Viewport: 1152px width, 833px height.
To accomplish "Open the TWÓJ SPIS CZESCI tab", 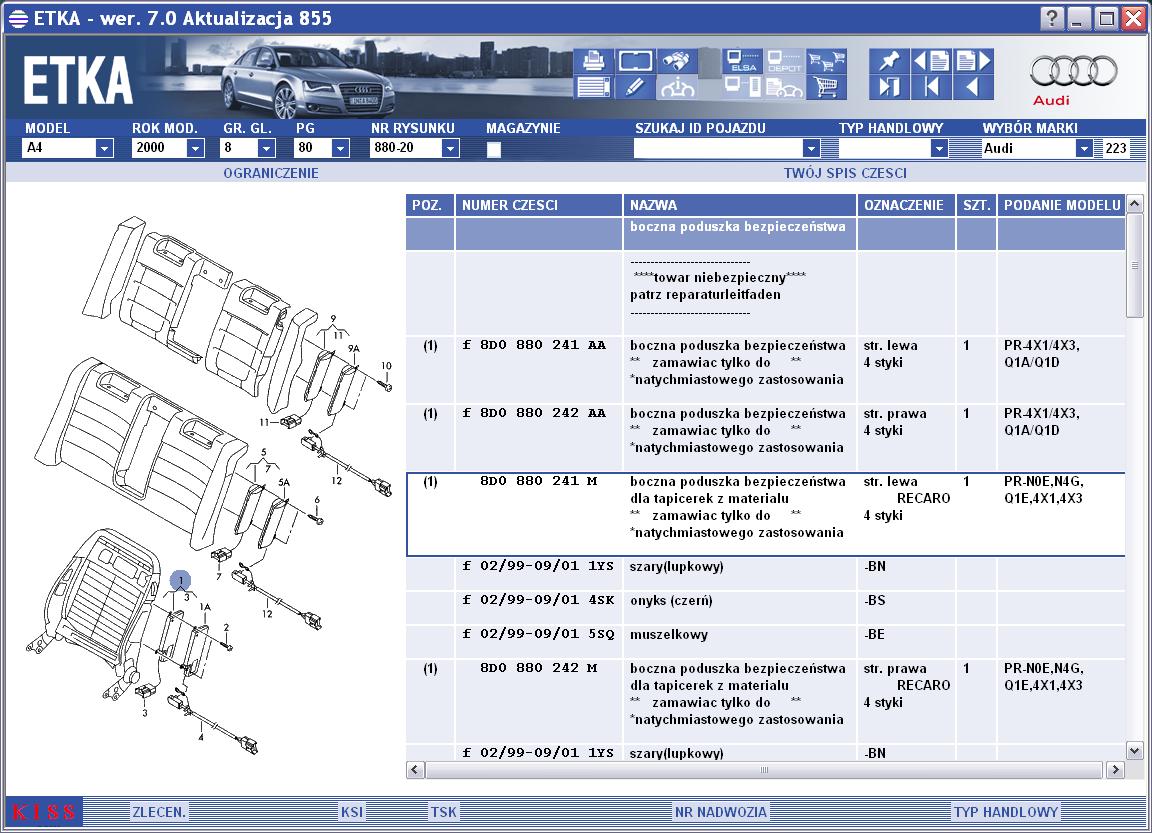I will [845, 173].
